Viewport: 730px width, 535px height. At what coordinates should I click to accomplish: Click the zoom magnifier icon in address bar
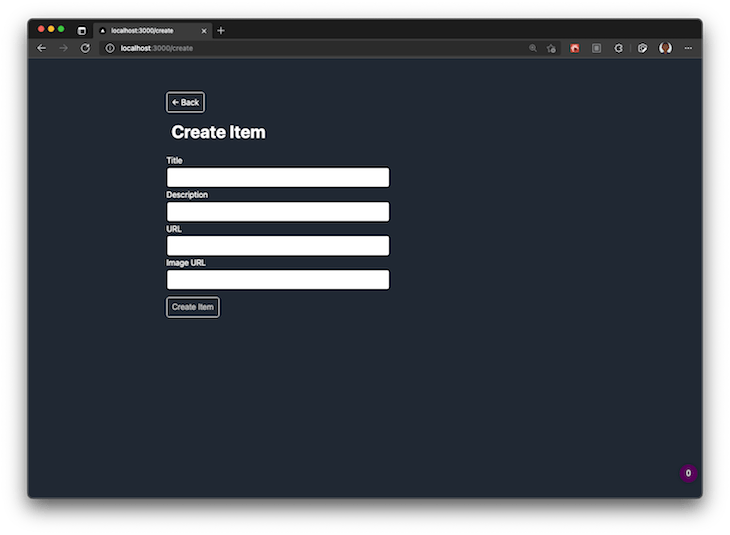[533, 48]
